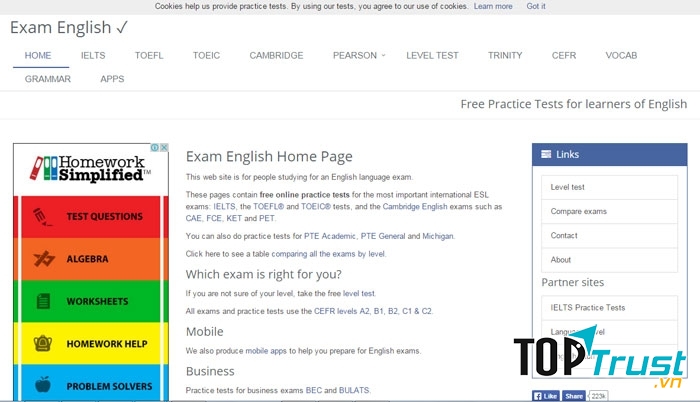The height and width of the screenshot is (402, 700).
Task: Open the FCE exam link
Action: (x=214, y=218)
